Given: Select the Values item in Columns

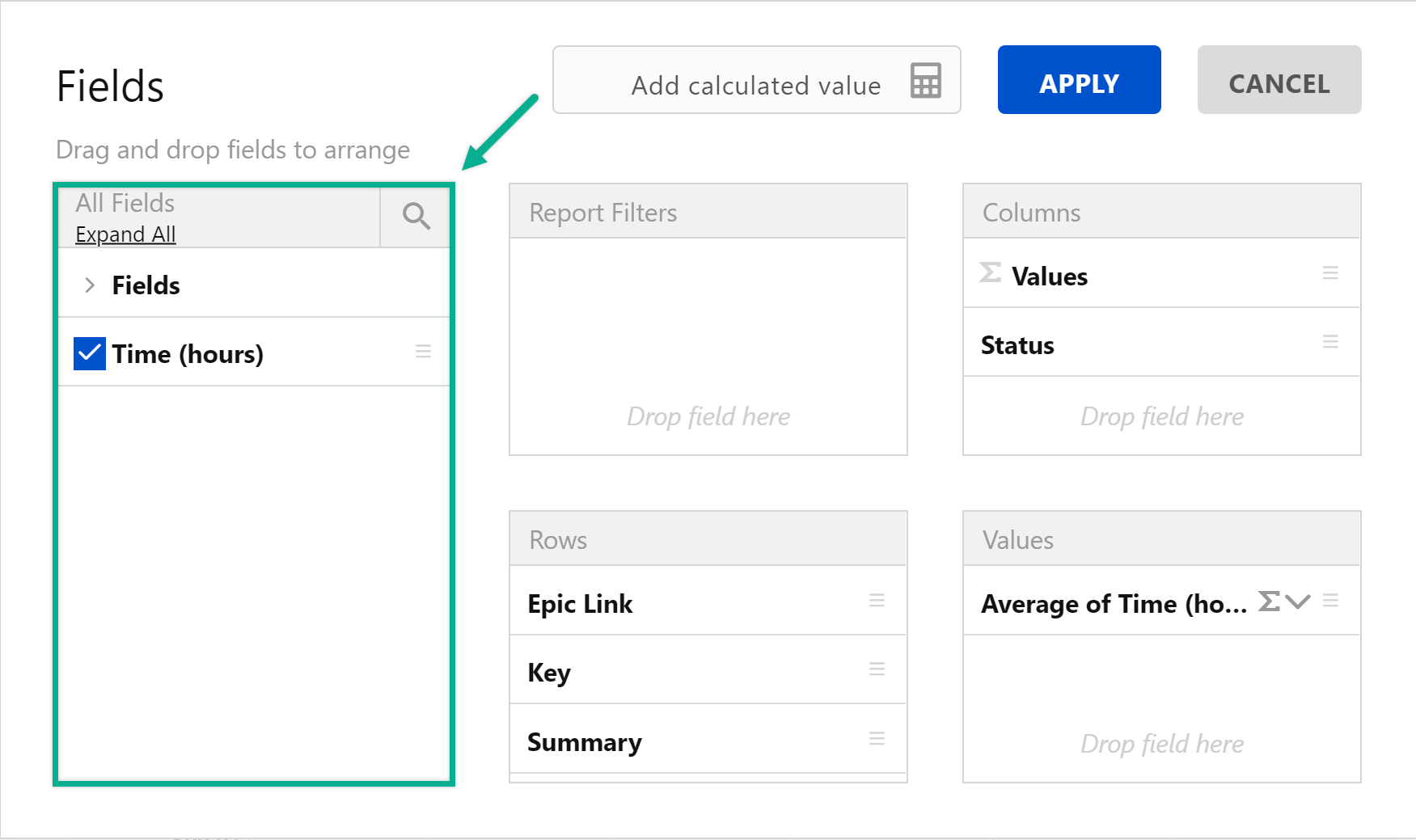Looking at the screenshot, I should (1049, 276).
